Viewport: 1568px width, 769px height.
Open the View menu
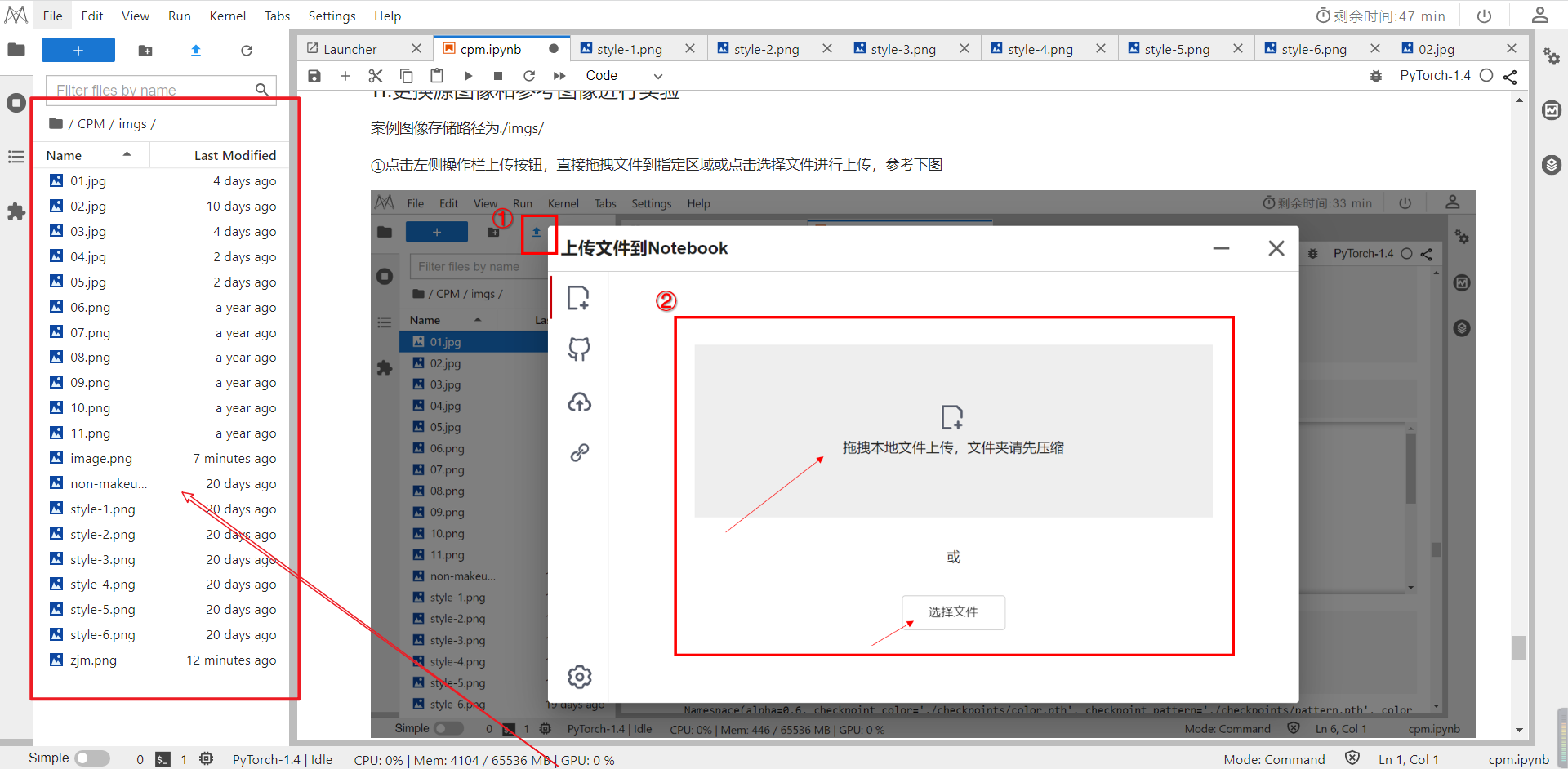pyautogui.click(x=136, y=16)
